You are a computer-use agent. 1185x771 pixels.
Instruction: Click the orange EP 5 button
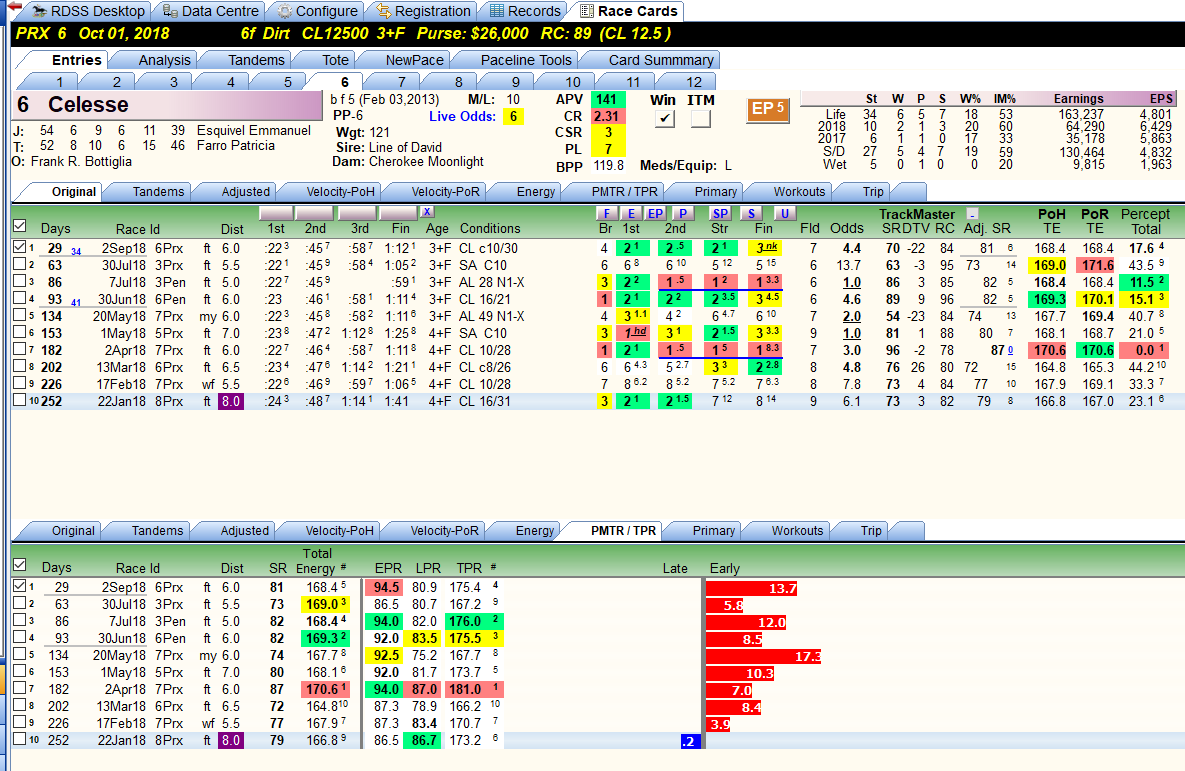768,110
